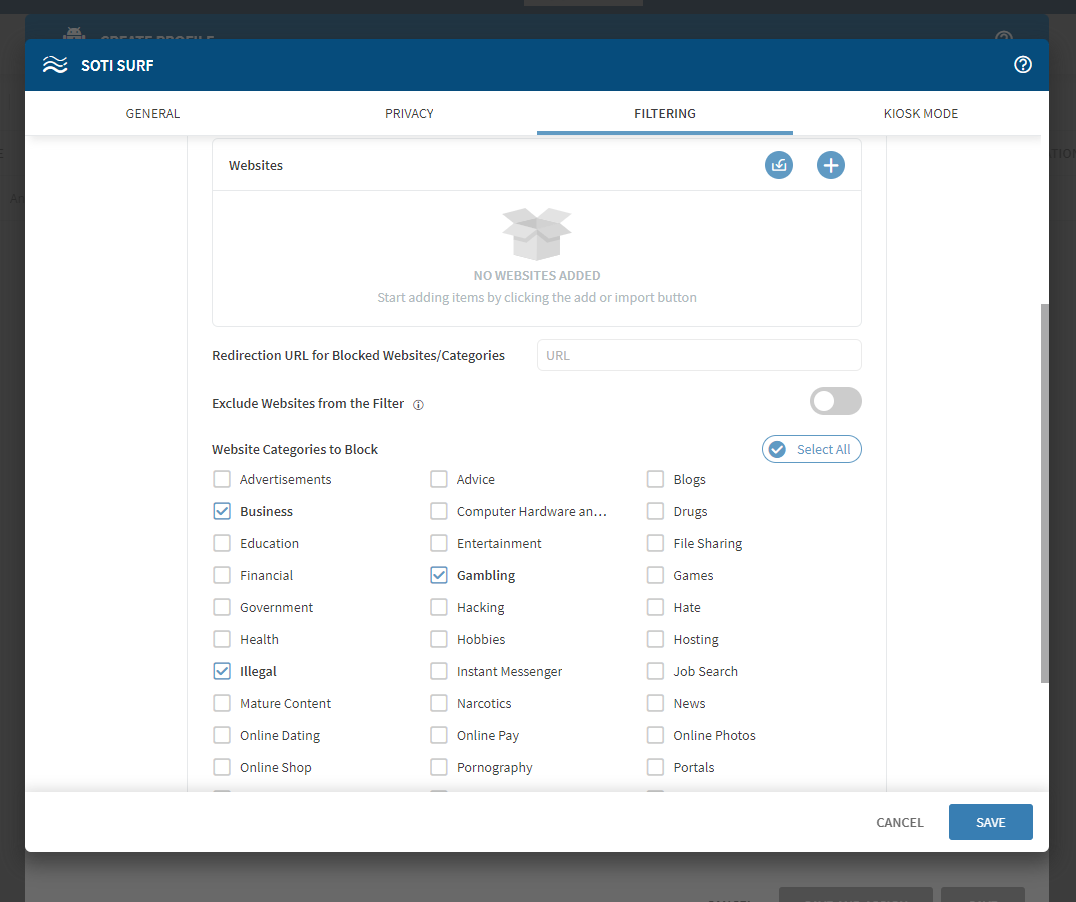Click Cancel to discard changes
The height and width of the screenshot is (902, 1076).
899,823
